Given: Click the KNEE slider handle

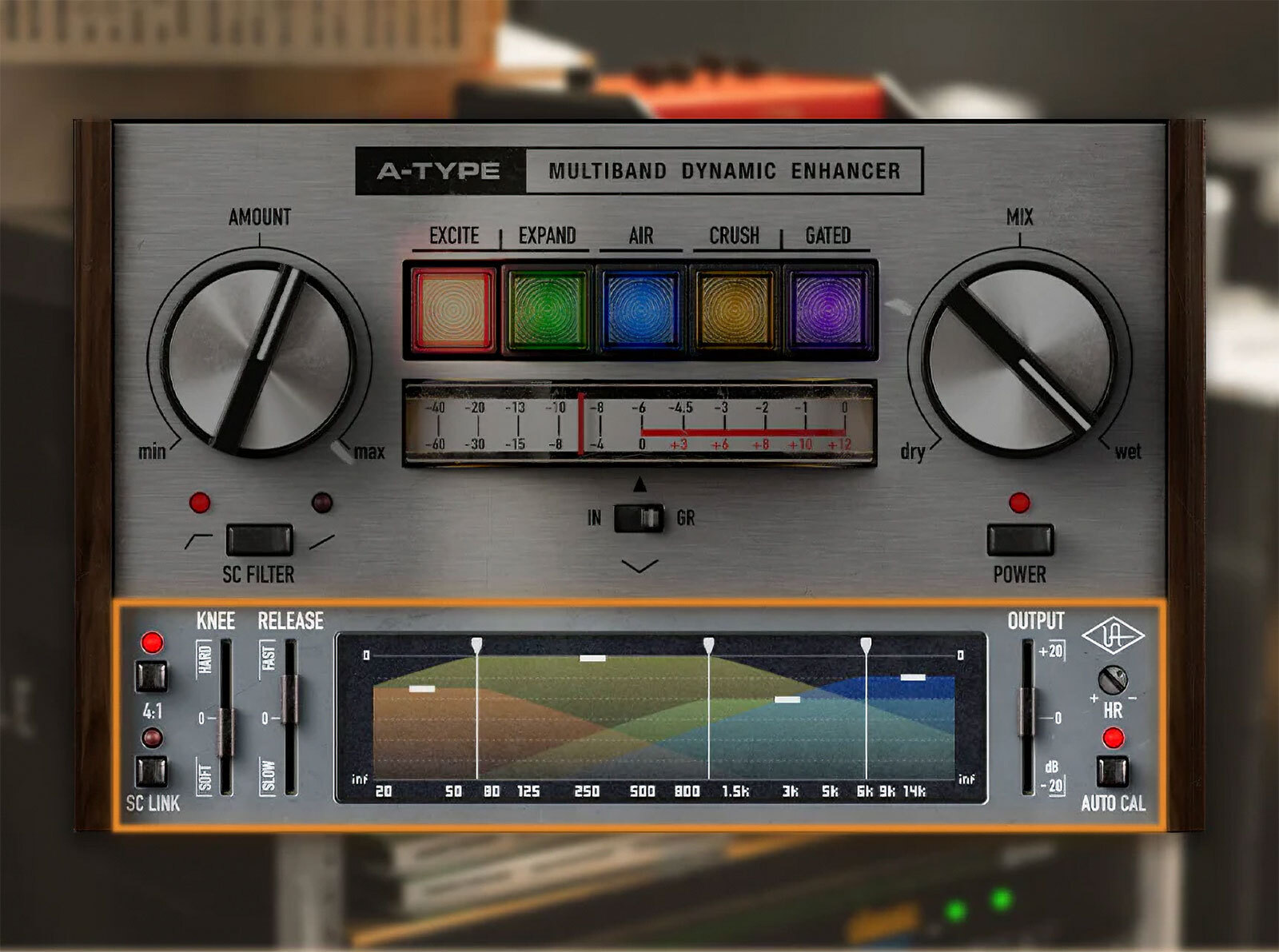Looking at the screenshot, I should point(226,732).
